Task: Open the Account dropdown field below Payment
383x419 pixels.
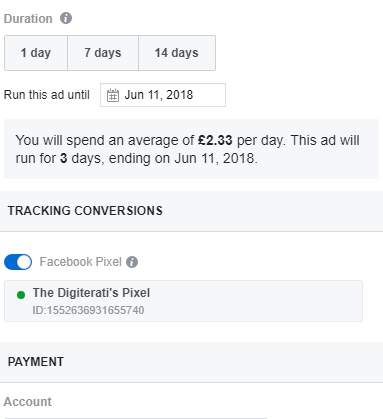Action: pos(135,417)
